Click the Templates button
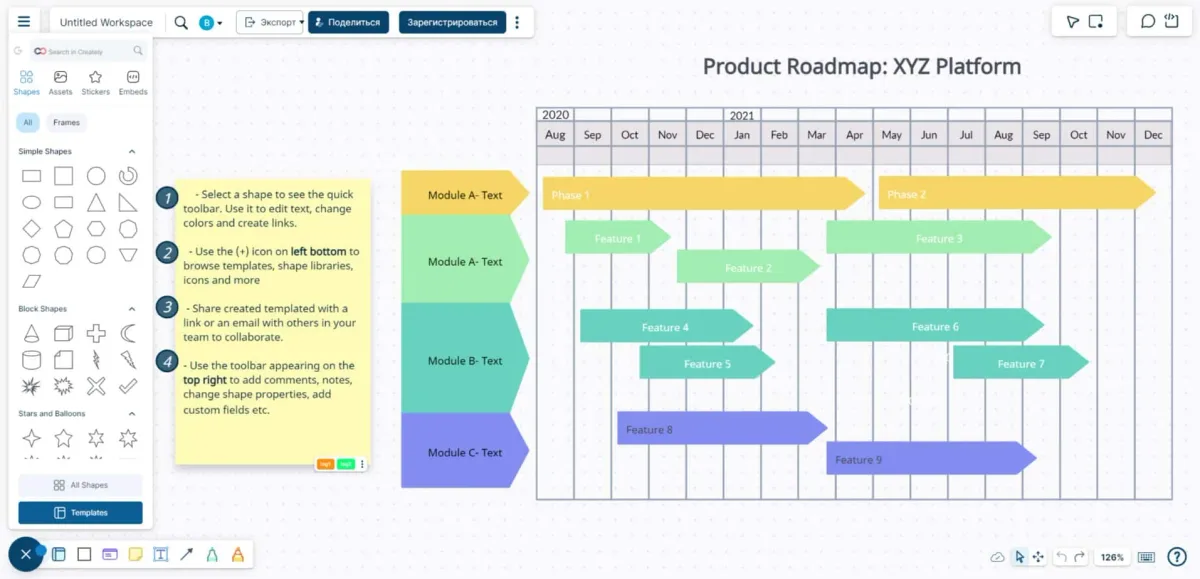Viewport: 1200px width, 579px height. (80, 512)
